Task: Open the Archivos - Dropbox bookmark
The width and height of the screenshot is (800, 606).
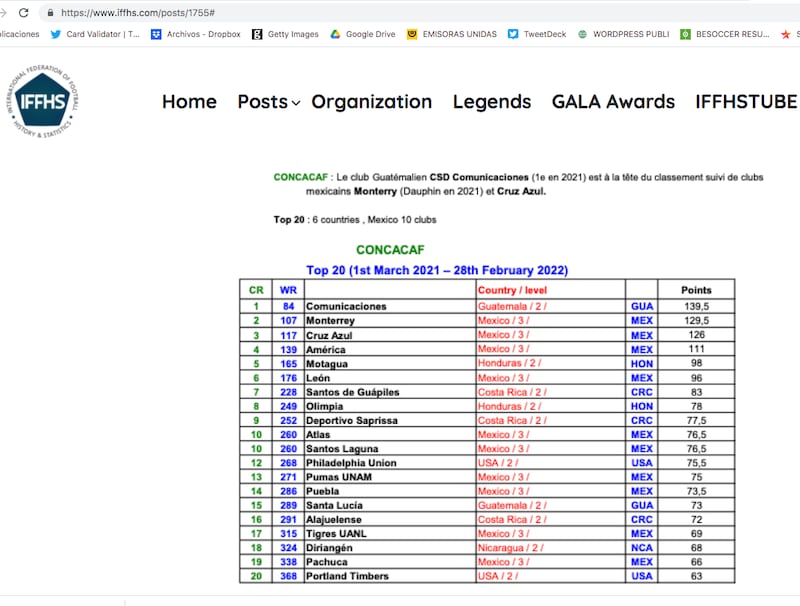Action: (196, 34)
